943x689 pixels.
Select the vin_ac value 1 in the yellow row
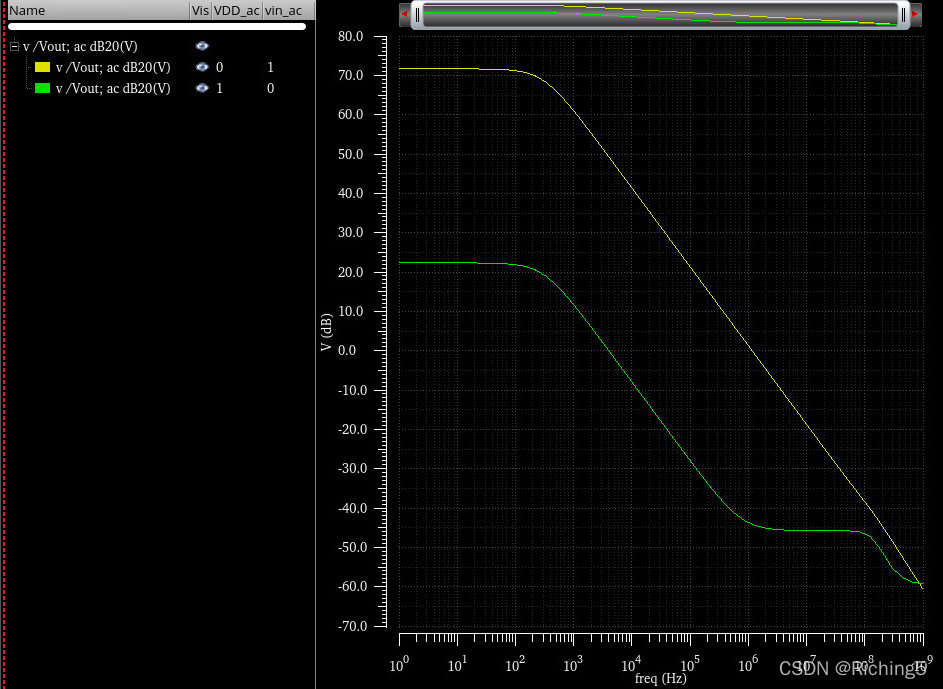coord(271,67)
